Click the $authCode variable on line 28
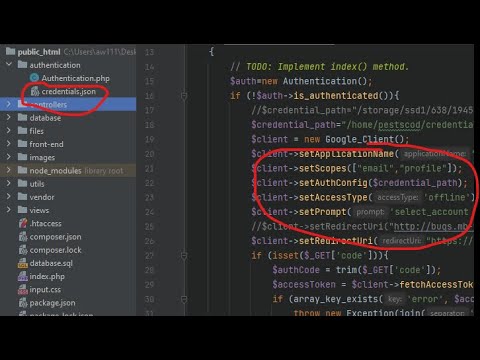This screenshot has width=480, height=360. 296,270
